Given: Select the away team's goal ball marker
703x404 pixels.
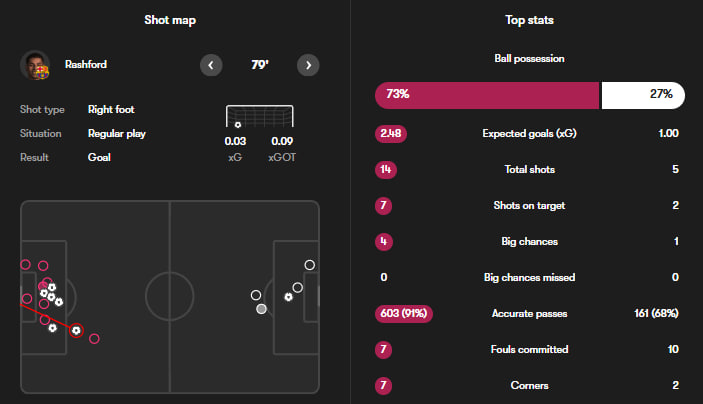Looking at the screenshot, I should [289, 297].
